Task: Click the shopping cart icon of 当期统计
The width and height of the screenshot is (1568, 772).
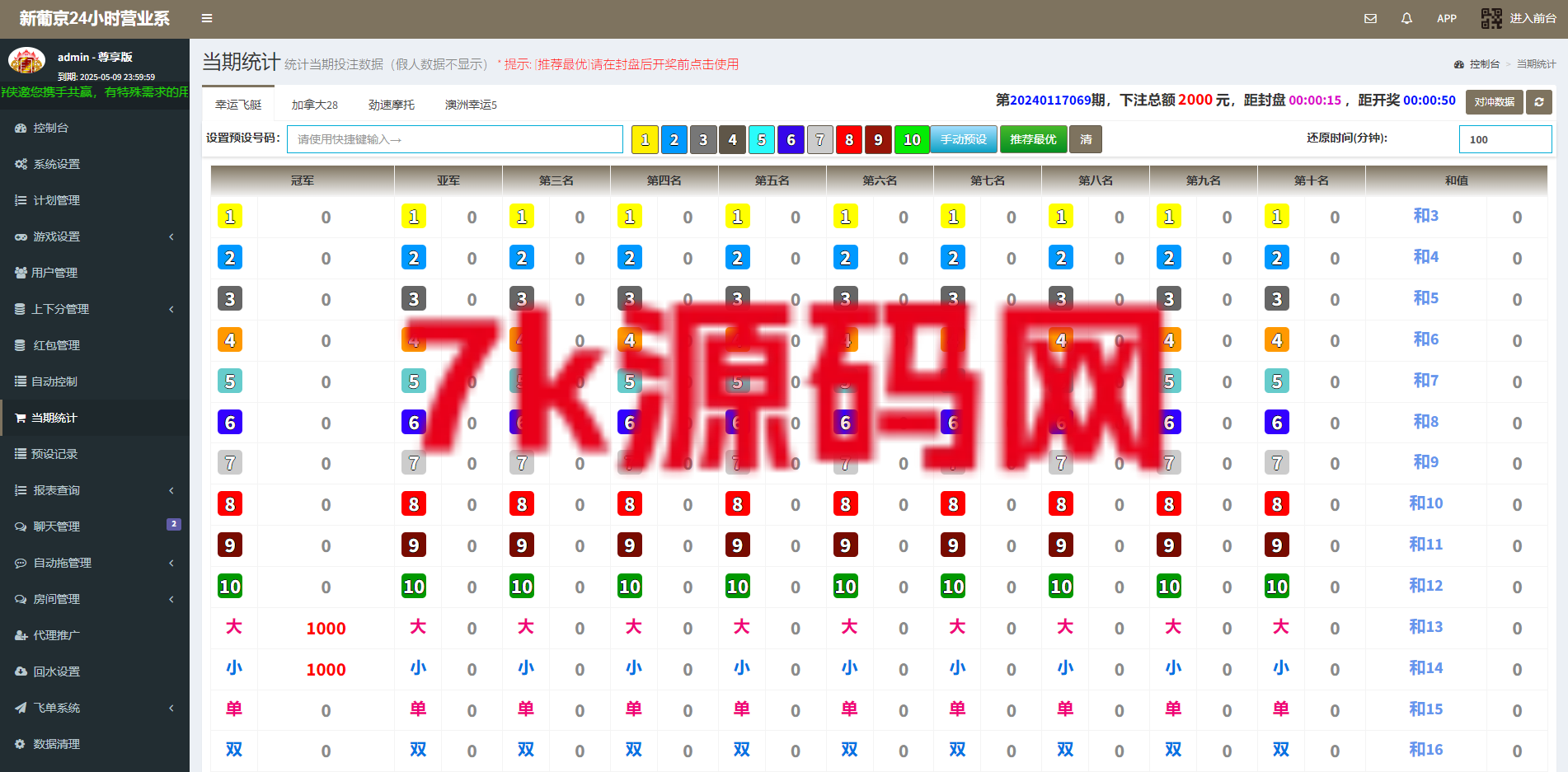Action: [x=21, y=418]
